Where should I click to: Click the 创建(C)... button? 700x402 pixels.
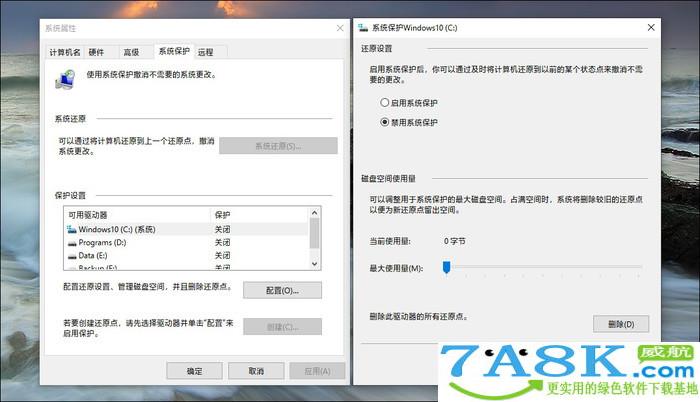coord(282,327)
